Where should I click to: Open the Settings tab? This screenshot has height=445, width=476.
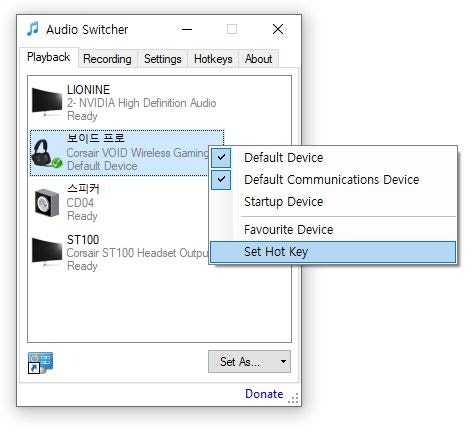(163, 59)
